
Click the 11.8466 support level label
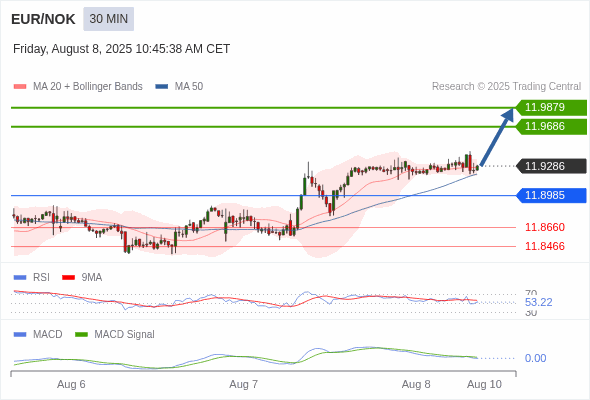pyautogui.click(x=545, y=246)
